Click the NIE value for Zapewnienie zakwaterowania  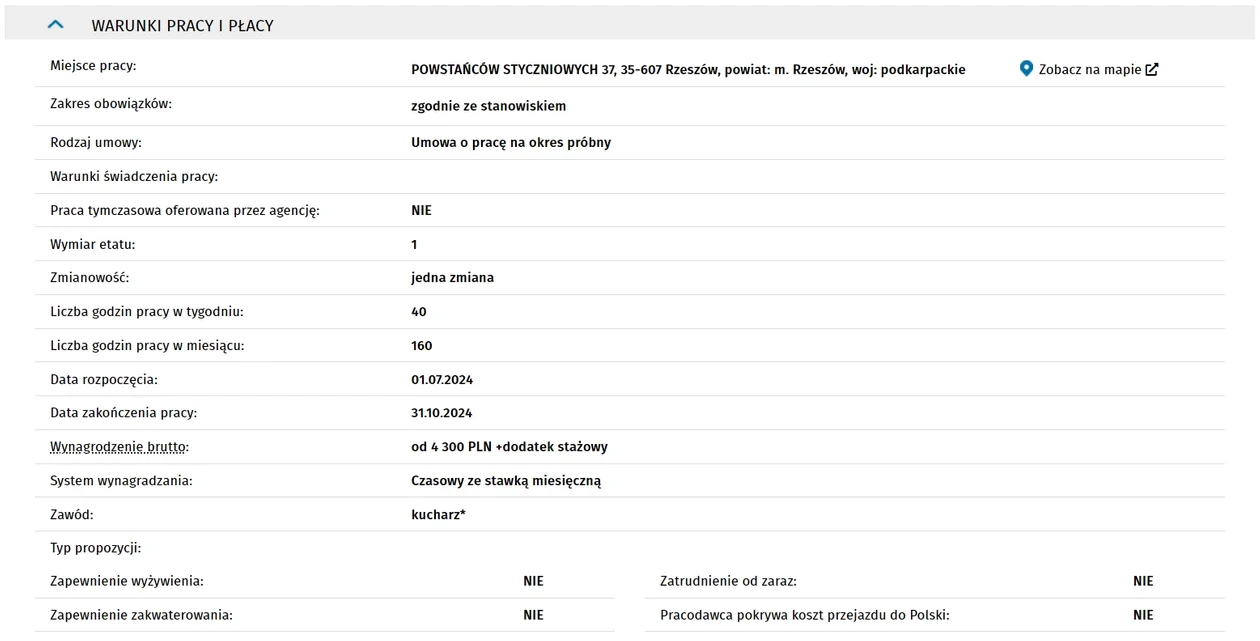click(x=533, y=615)
